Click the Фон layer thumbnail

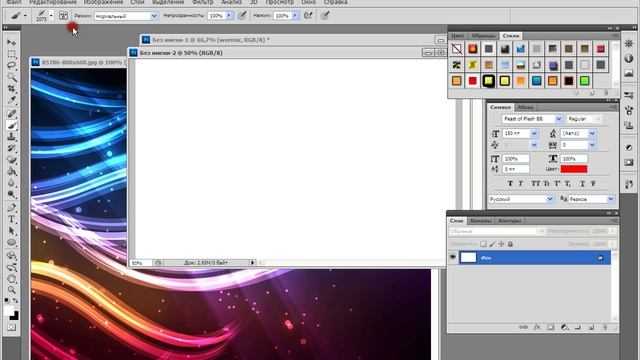(468, 258)
